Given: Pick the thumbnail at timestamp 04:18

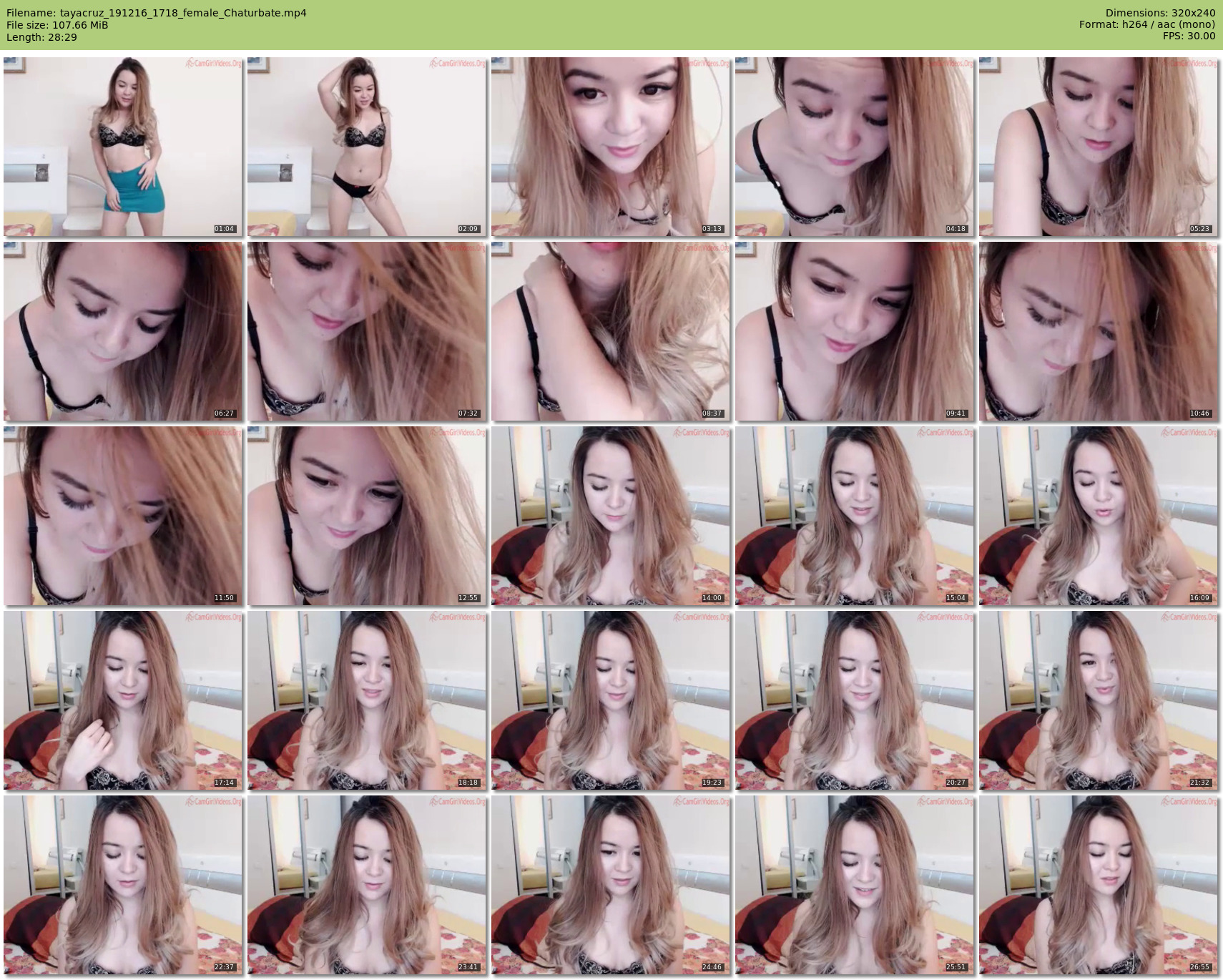Looking at the screenshot, I should [855, 147].
